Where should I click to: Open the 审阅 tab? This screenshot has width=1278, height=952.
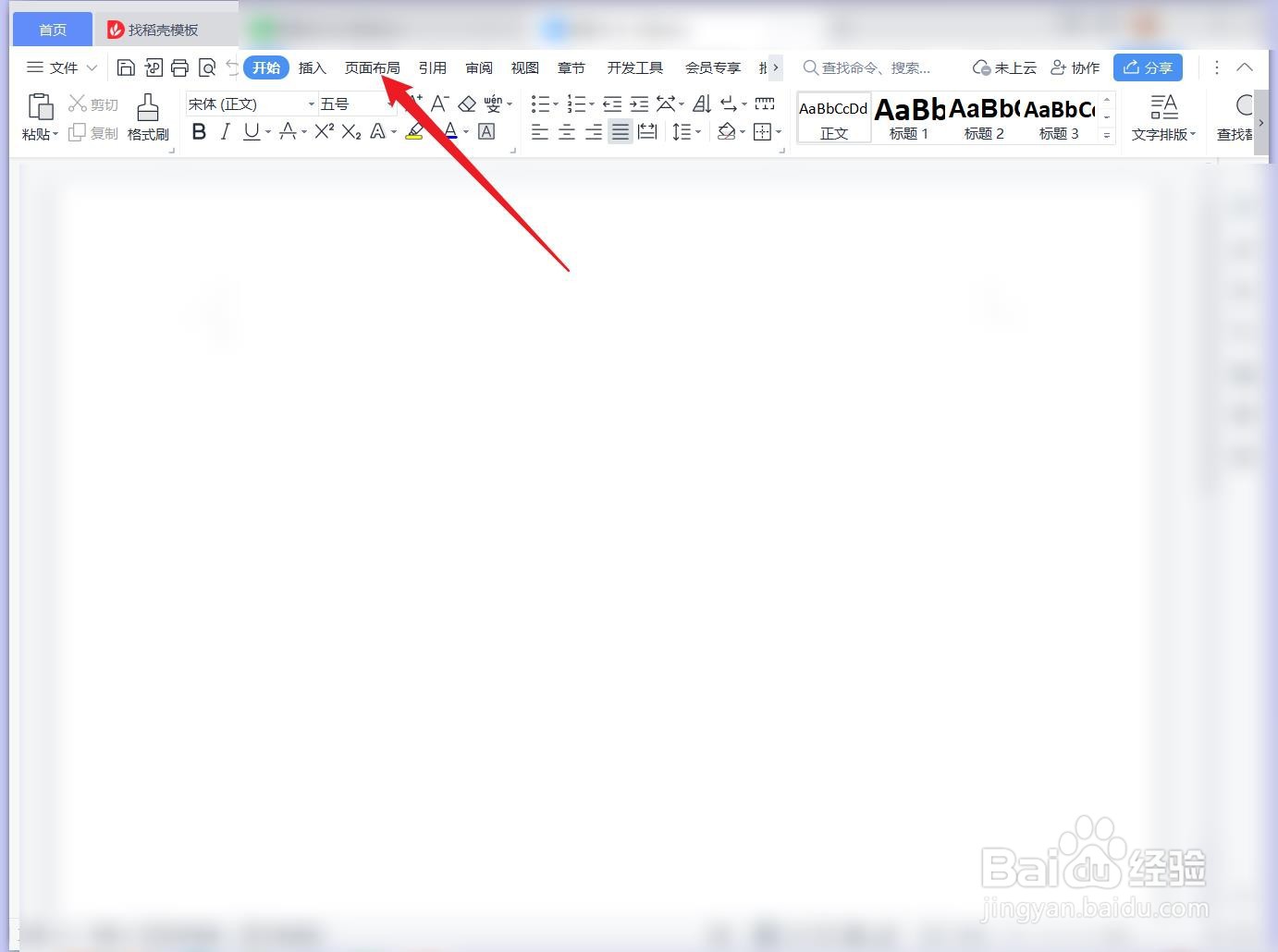479,67
